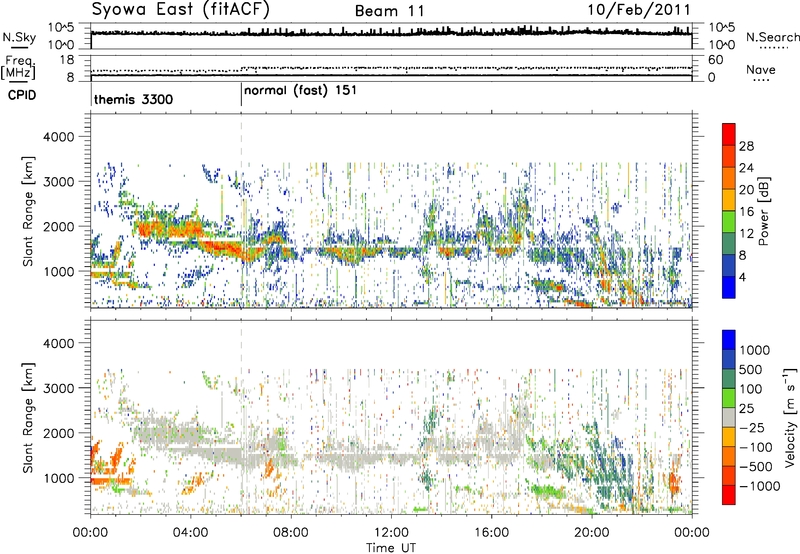Image resolution: width=800 pixels, height=554 pixels.
Task: Select the "Time UT" axis title
Action: (x=391, y=548)
